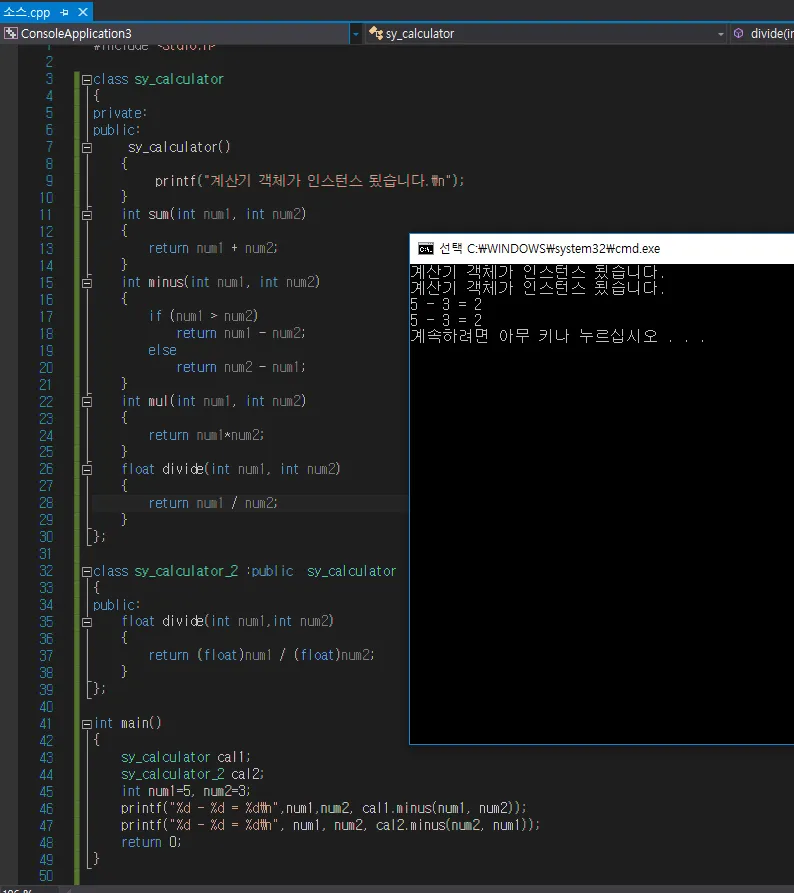The image size is (794, 893).
Task: Click 'int num1=5, num2=3;' line
Action: click(x=186, y=791)
